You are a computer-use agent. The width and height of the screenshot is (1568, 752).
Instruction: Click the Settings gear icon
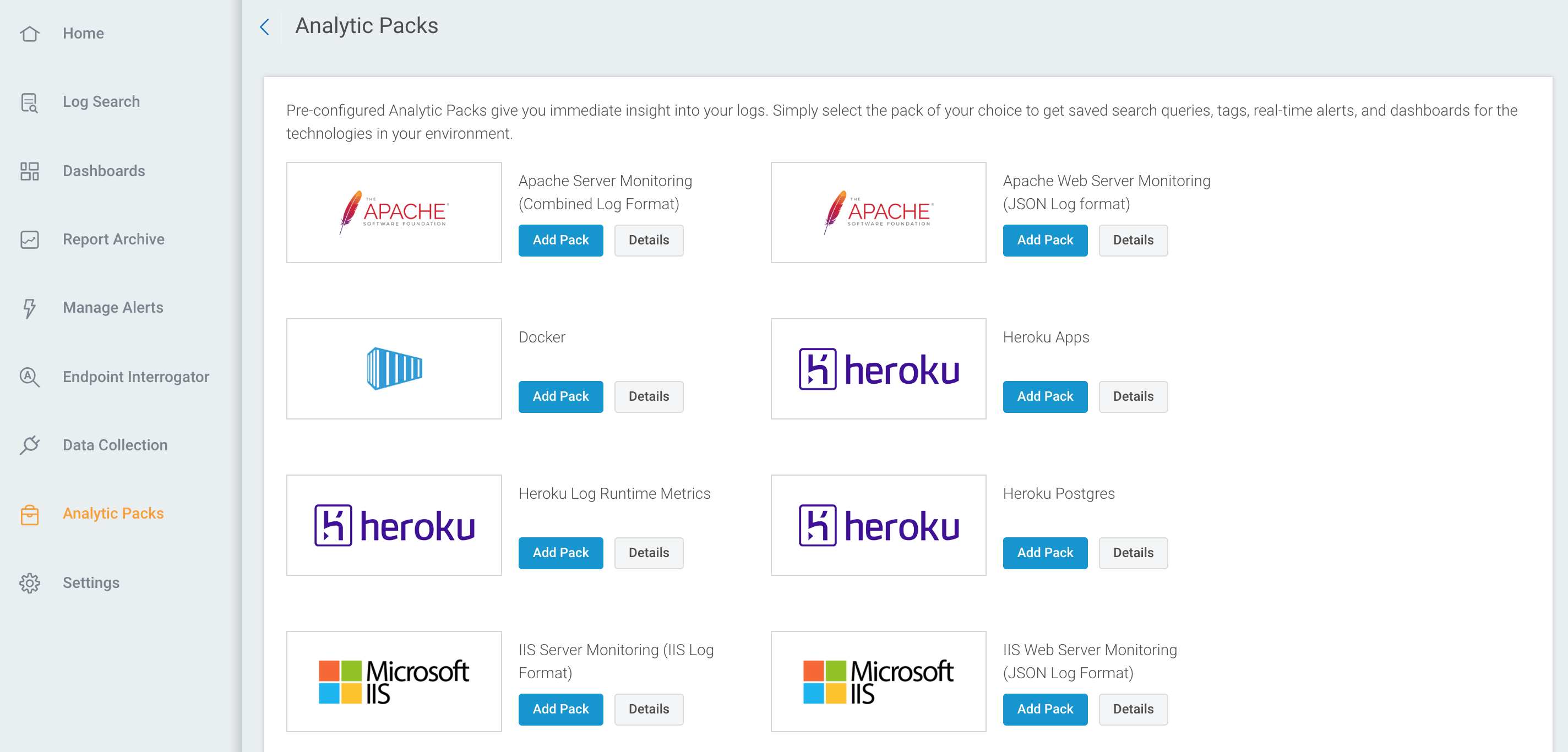(29, 583)
